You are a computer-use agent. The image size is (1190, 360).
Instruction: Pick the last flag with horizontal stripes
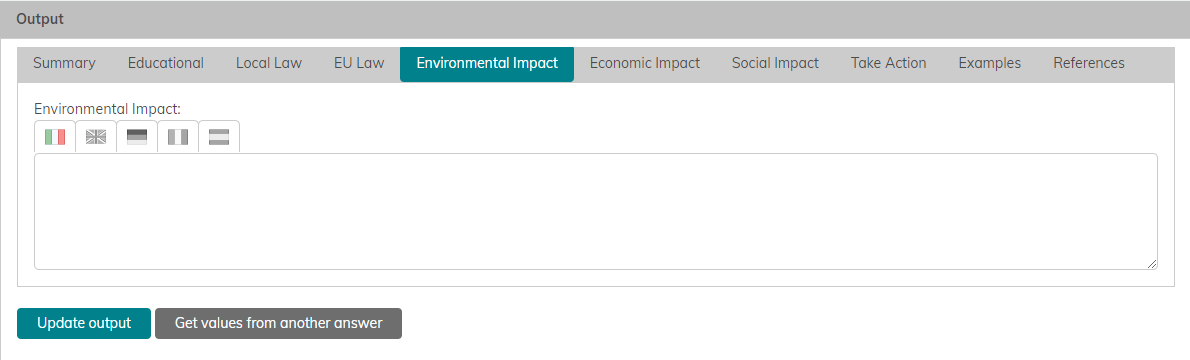click(x=219, y=137)
